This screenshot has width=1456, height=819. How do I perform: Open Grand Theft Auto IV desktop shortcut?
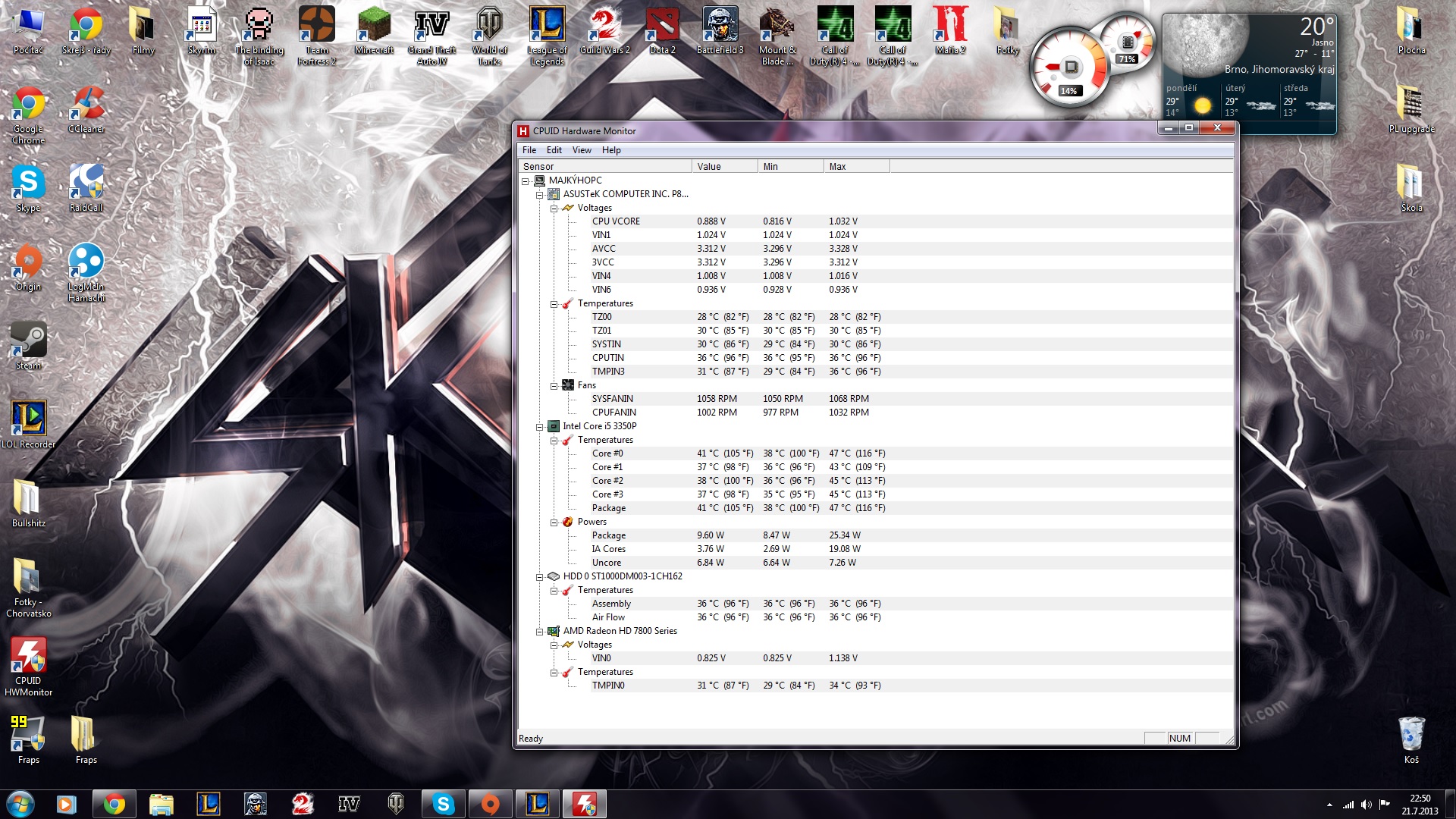coord(432,36)
